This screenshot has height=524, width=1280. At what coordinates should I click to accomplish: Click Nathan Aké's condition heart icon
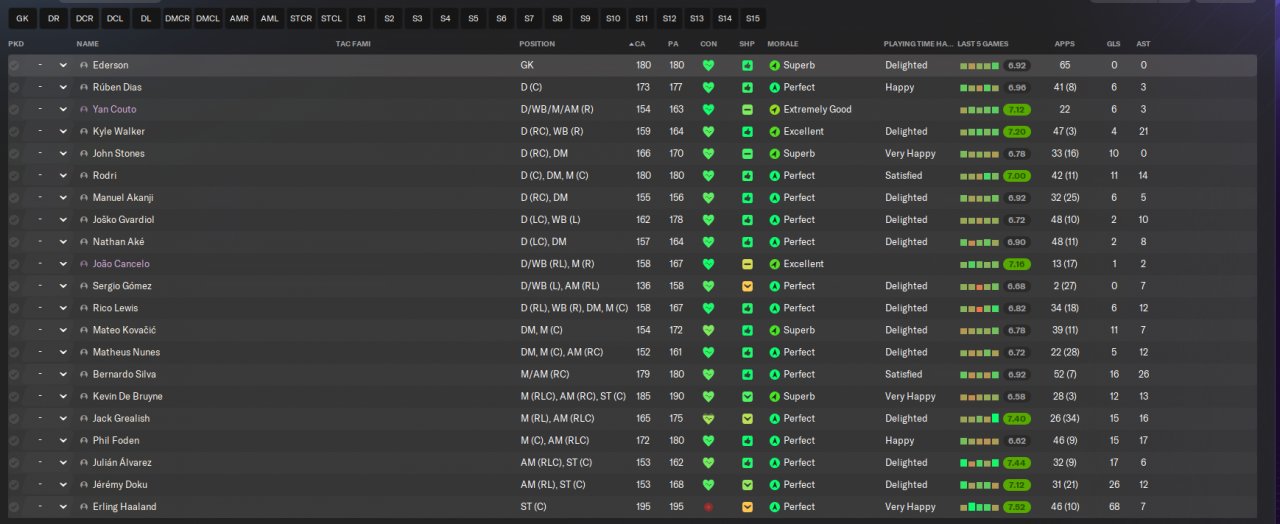tap(709, 242)
